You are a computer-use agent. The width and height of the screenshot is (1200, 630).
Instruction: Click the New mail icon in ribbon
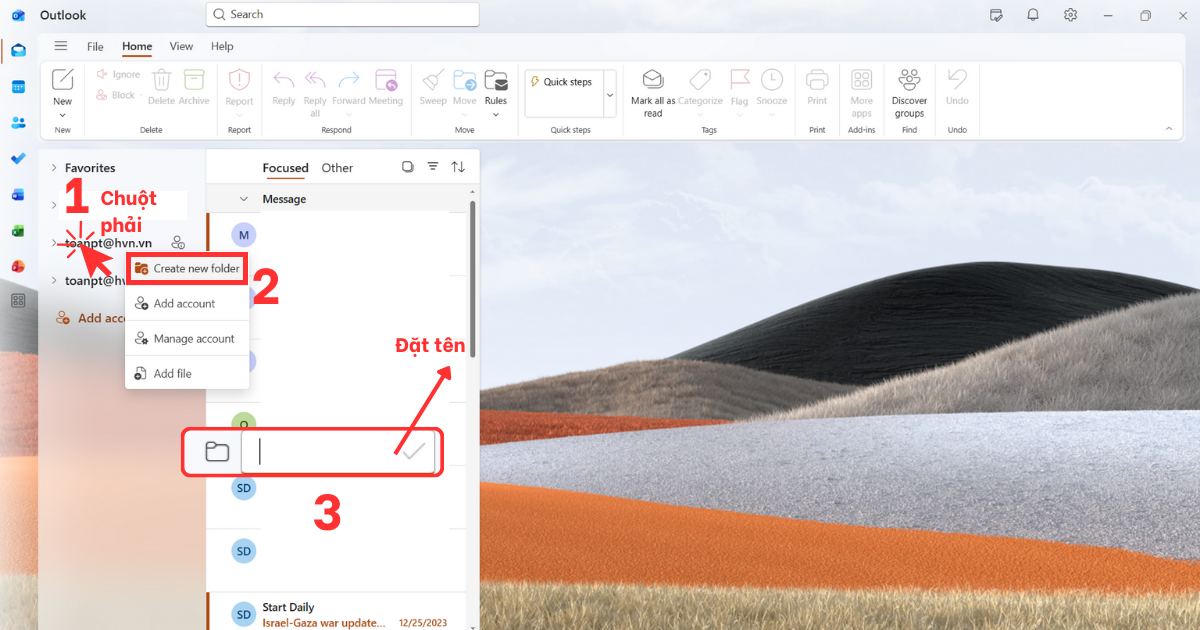click(x=62, y=81)
